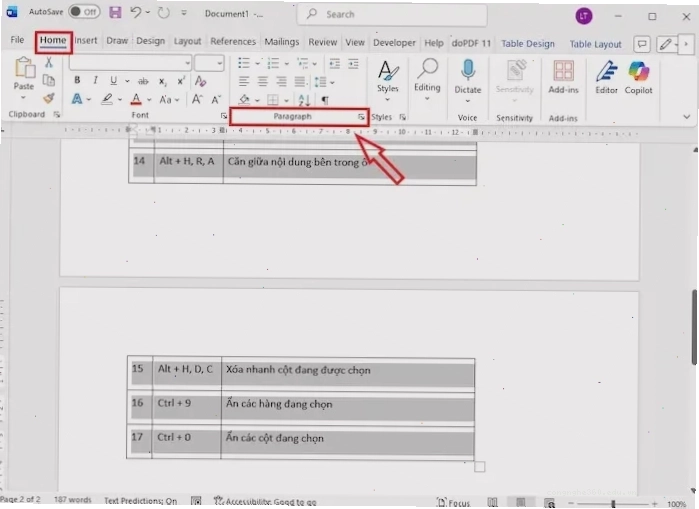
Task: Open the Mailings tab
Action: click(x=282, y=42)
